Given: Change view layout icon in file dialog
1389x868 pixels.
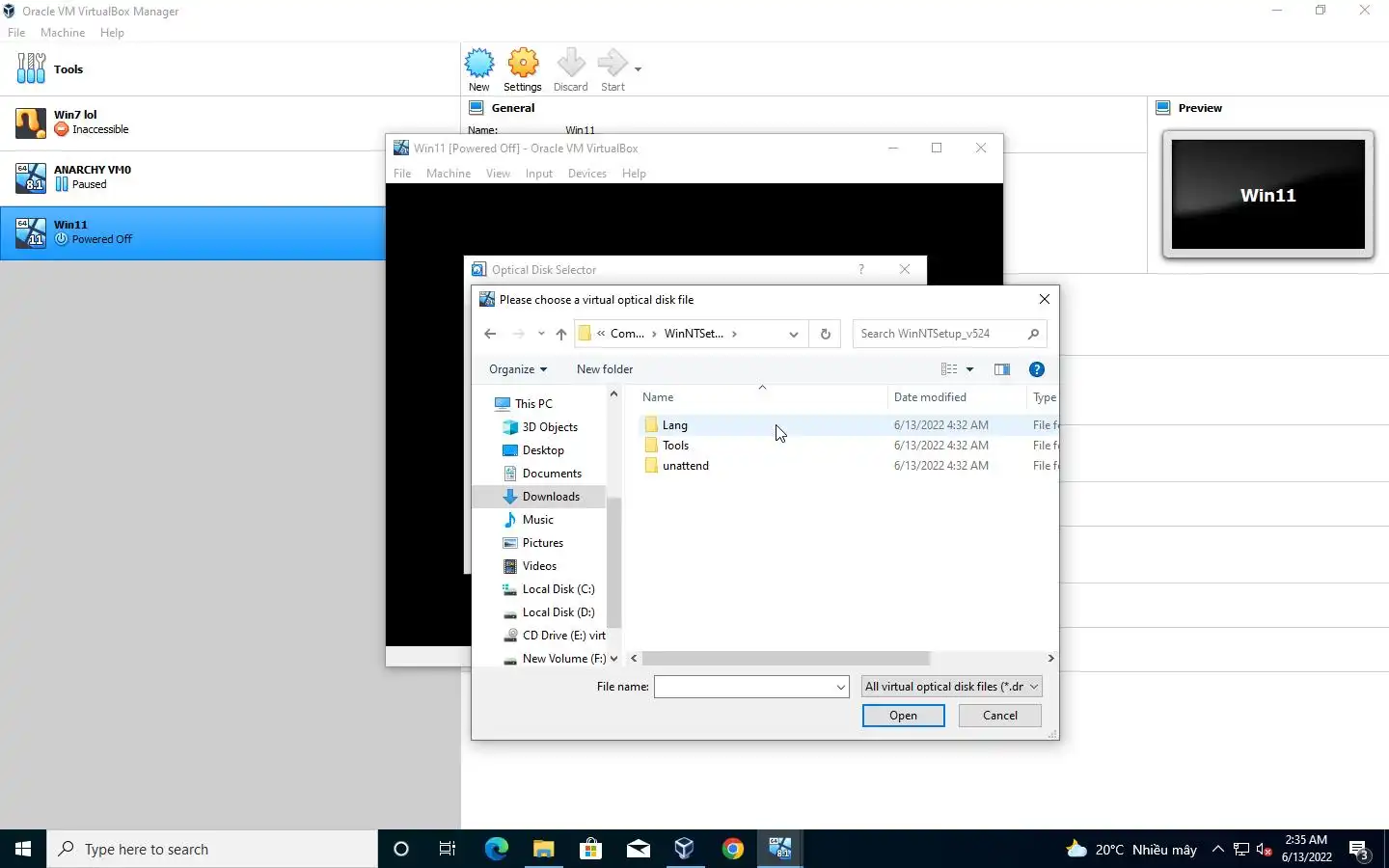Looking at the screenshot, I should coord(949,369).
